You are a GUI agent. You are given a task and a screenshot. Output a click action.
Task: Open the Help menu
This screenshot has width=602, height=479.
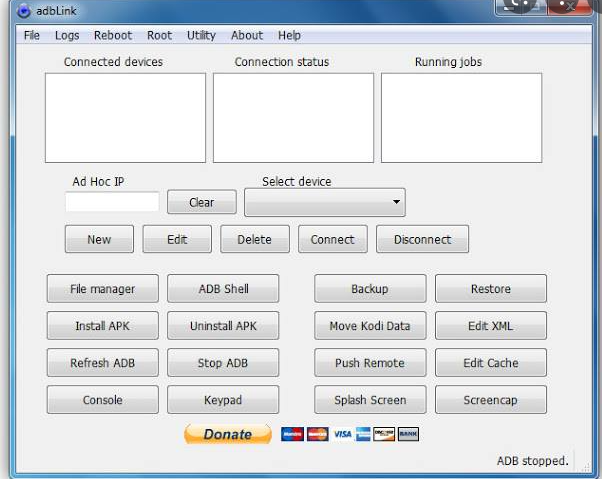tap(289, 35)
